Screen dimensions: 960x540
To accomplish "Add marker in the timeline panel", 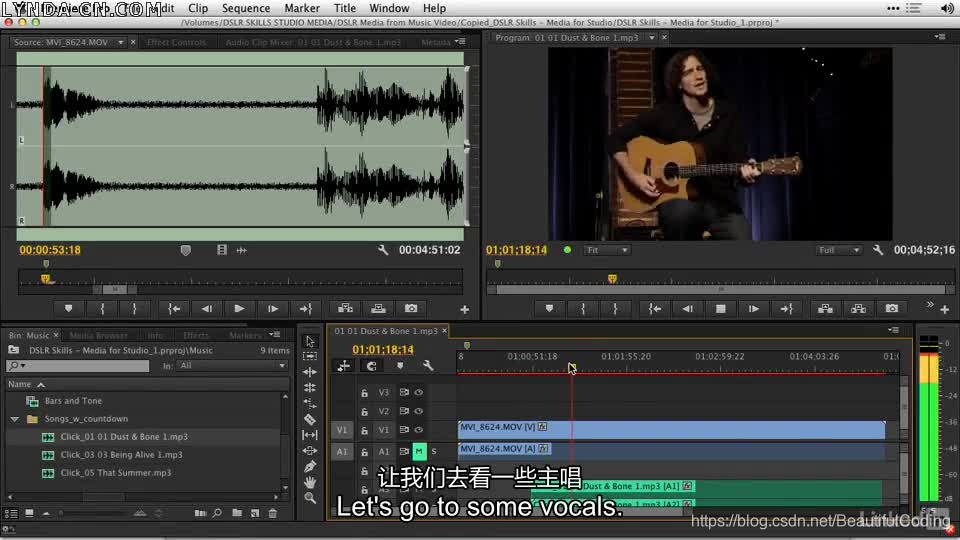I will click(400, 366).
